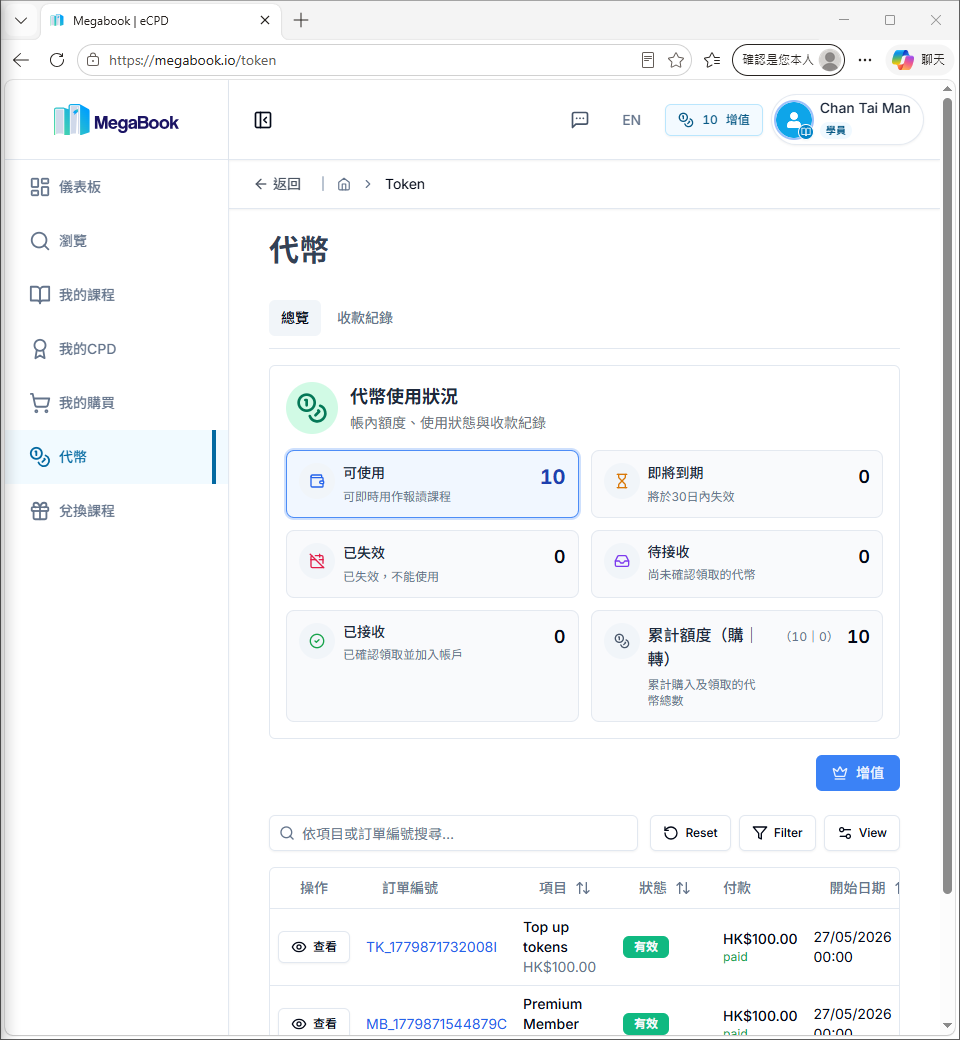Refresh the page in browser
The width and height of the screenshot is (960, 1040).
pyautogui.click(x=57, y=60)
